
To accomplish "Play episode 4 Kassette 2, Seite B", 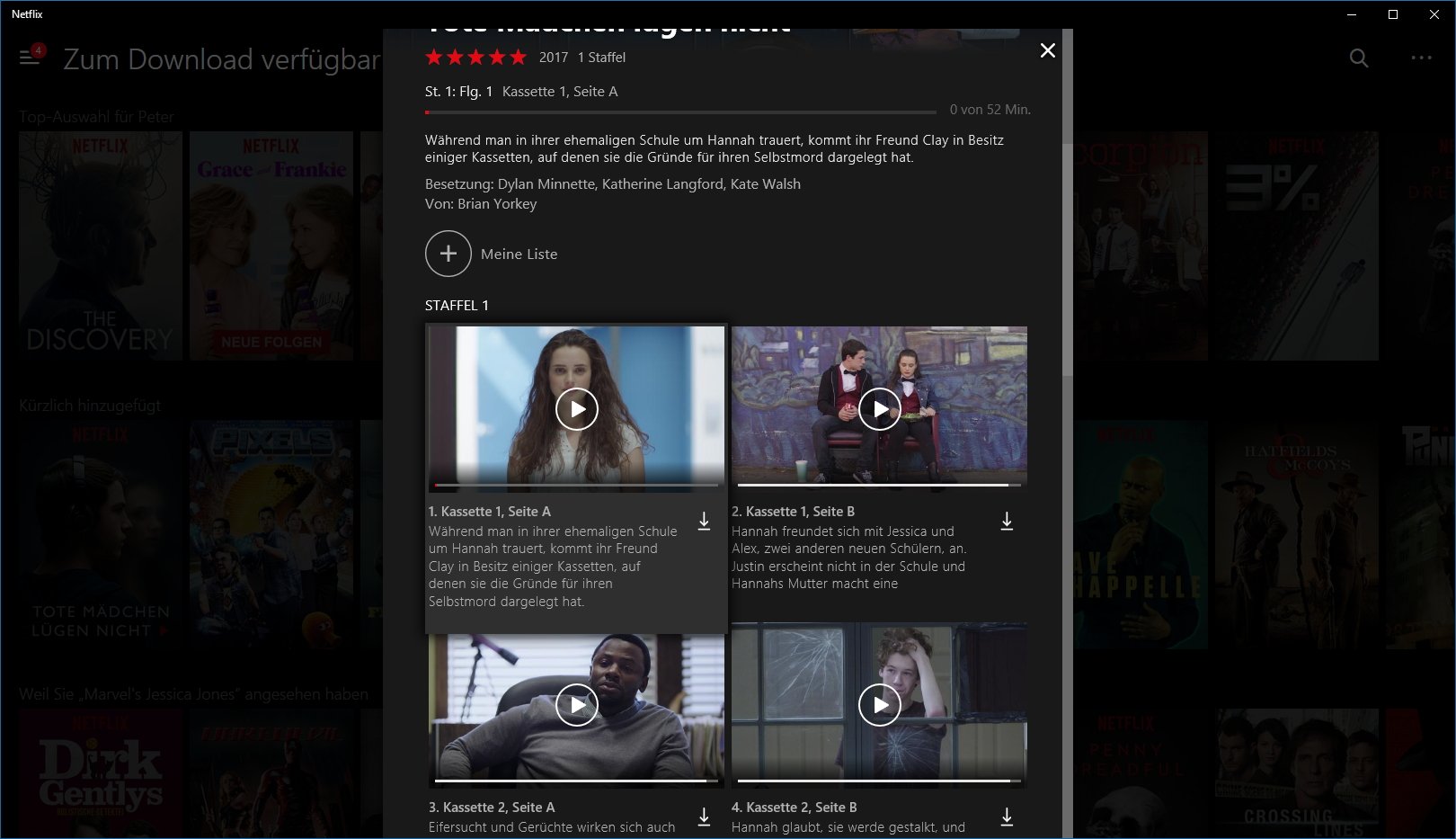I will coord(880,705).
